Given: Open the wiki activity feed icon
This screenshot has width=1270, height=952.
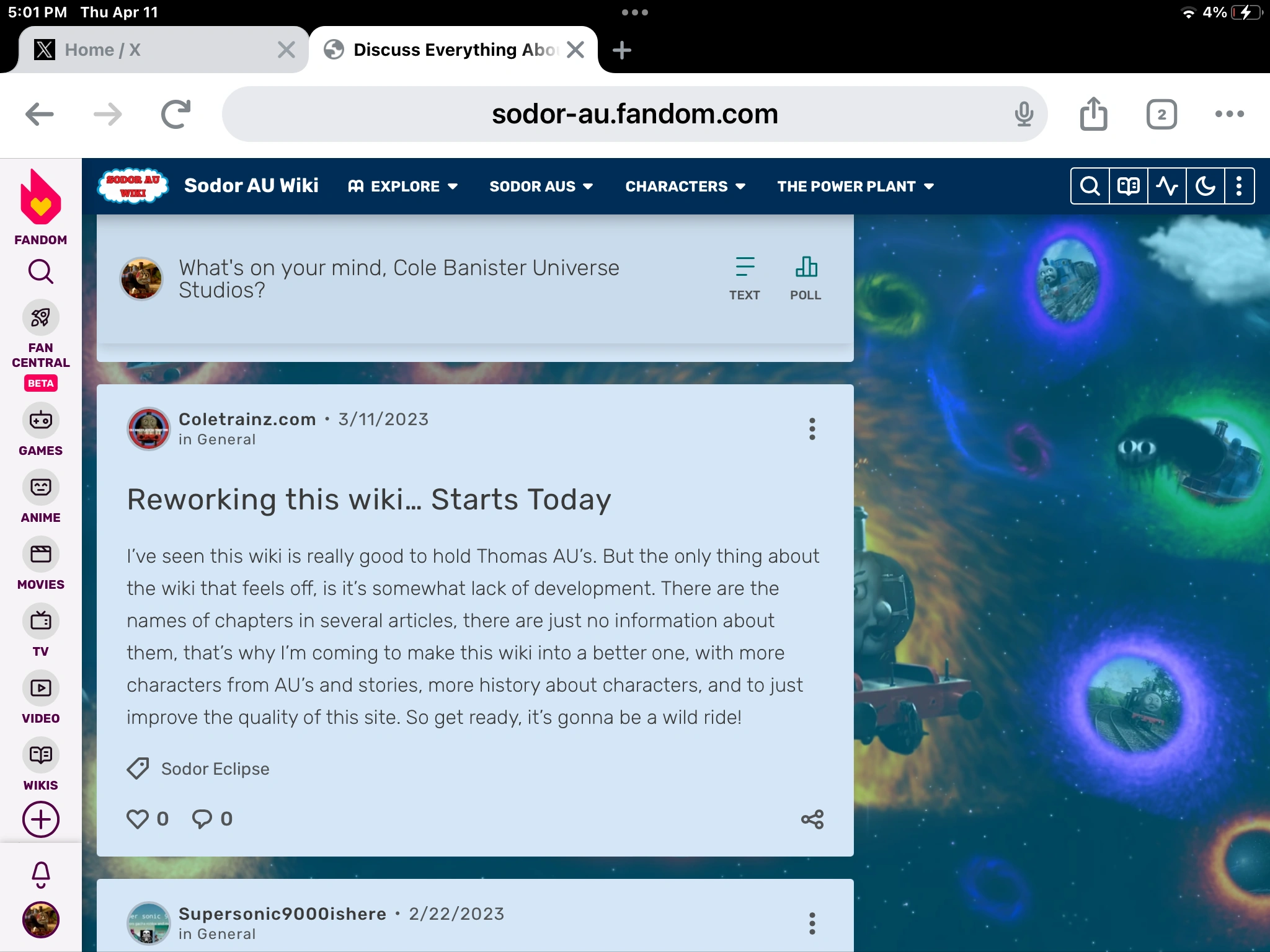Looking at the screenshot, I should (x=1167, y=185).
